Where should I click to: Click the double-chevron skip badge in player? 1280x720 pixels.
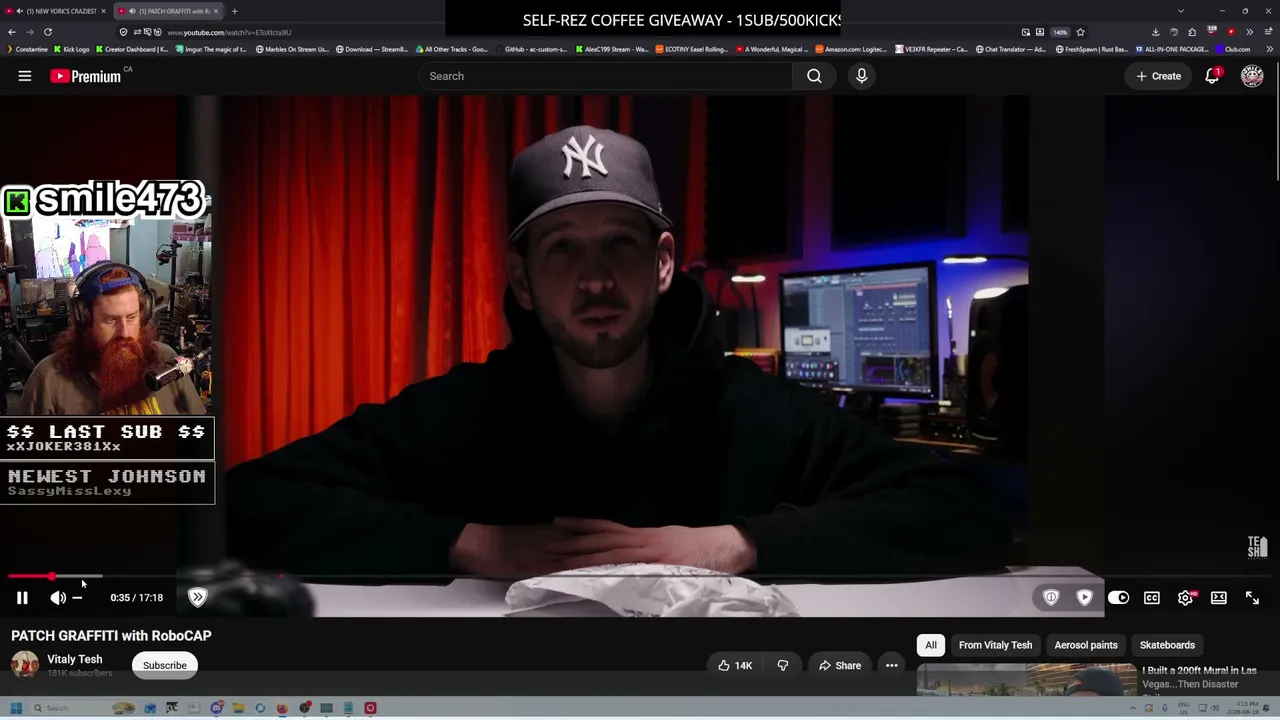tap(197, 598)
